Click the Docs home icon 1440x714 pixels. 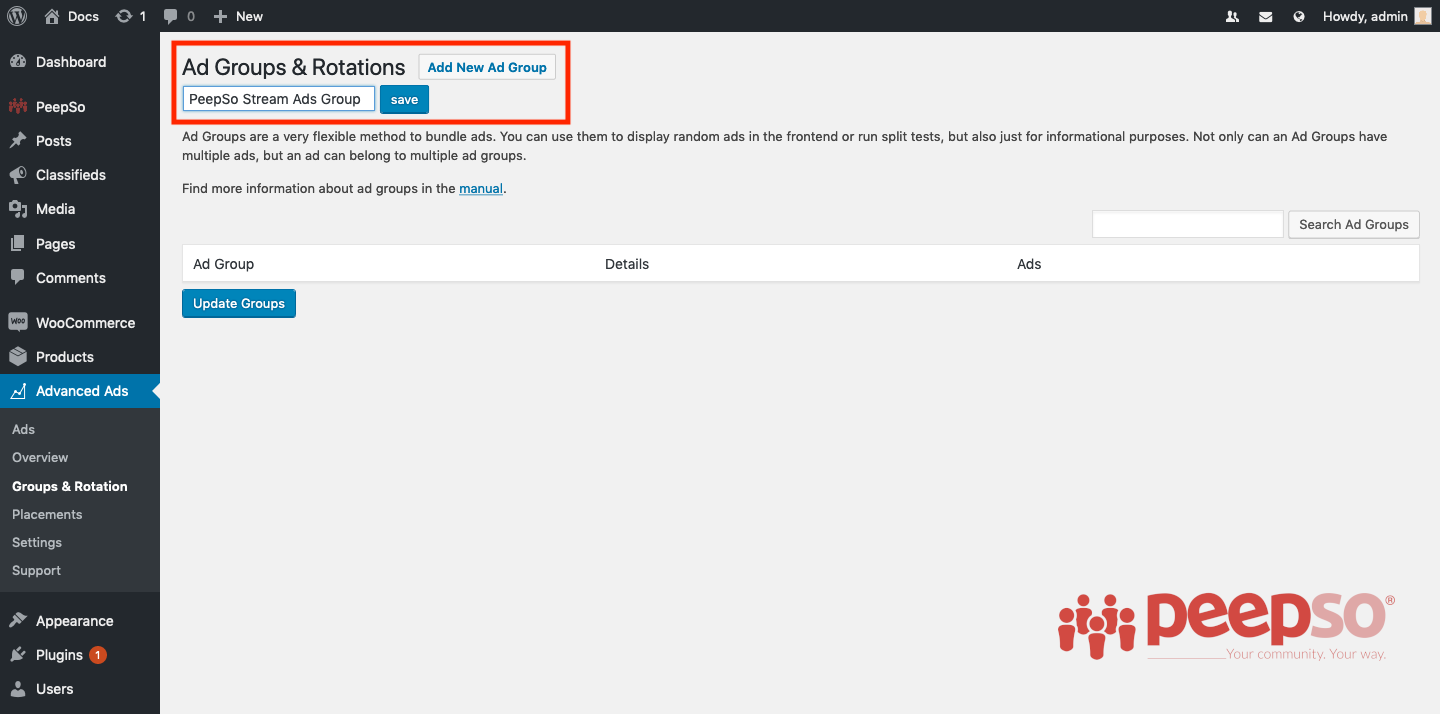coord(52,16)
